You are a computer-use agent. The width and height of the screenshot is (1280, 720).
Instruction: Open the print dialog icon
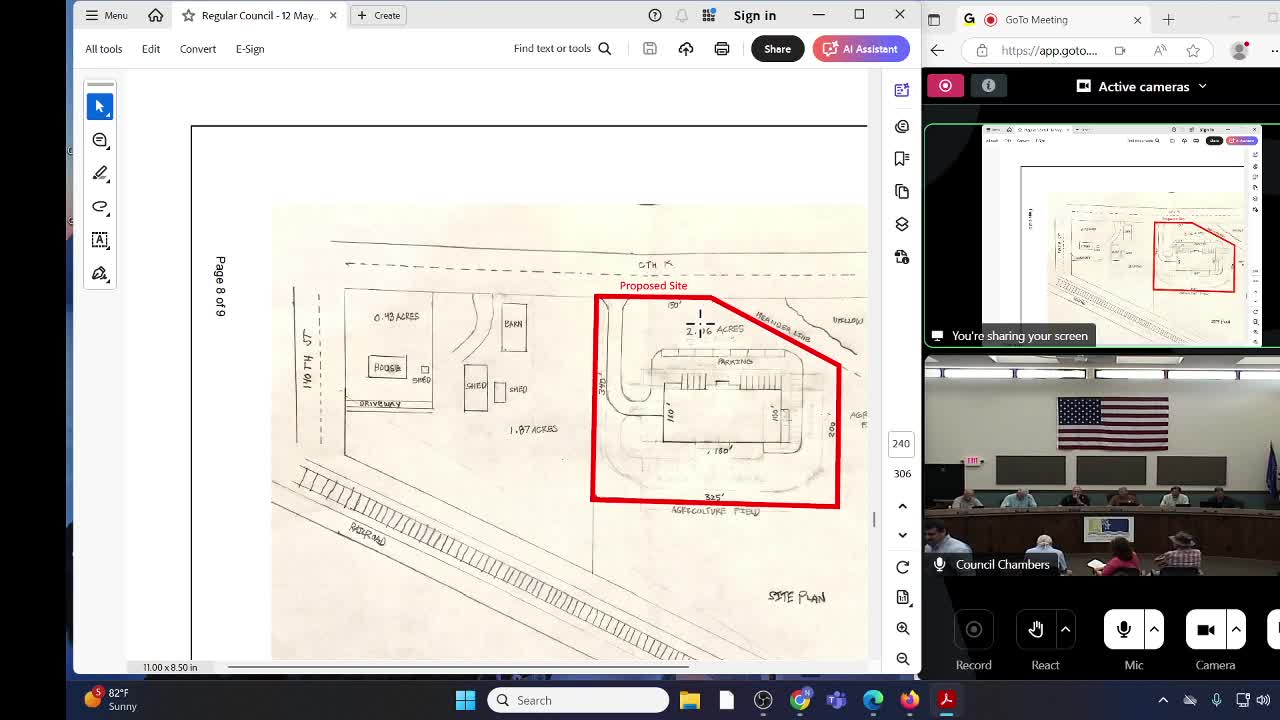click(721, 49)
